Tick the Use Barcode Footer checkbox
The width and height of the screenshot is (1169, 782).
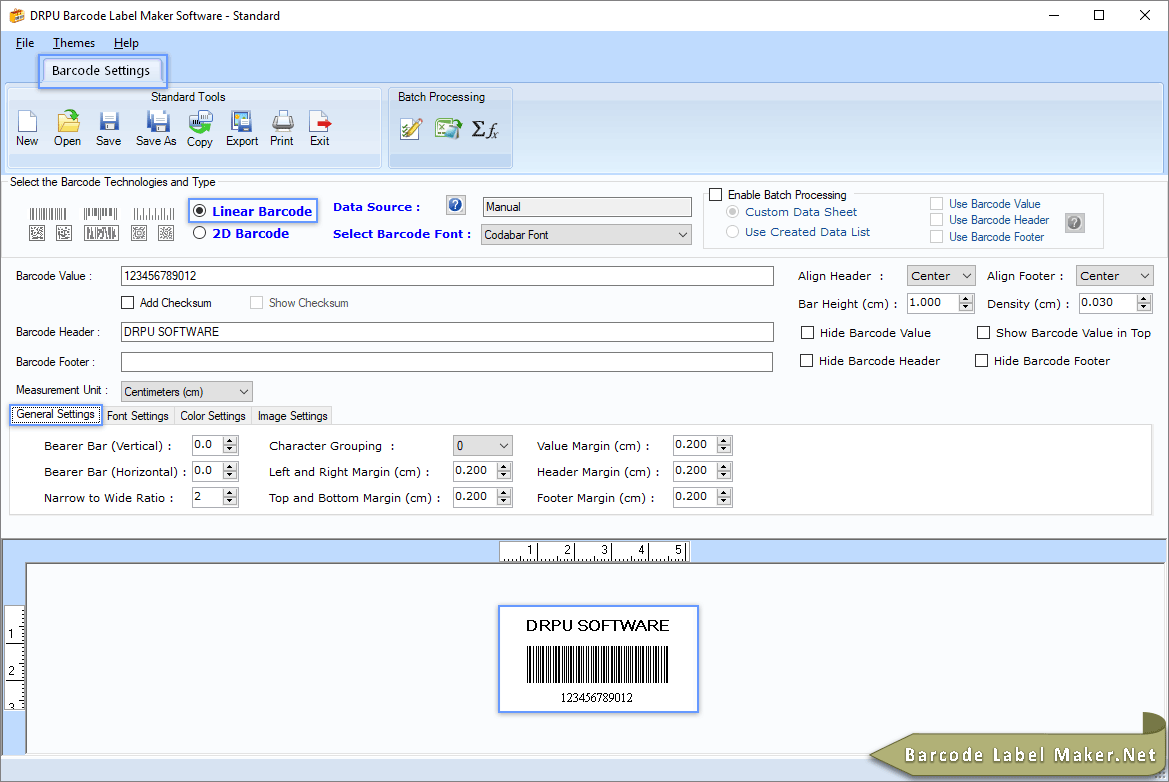936,236
